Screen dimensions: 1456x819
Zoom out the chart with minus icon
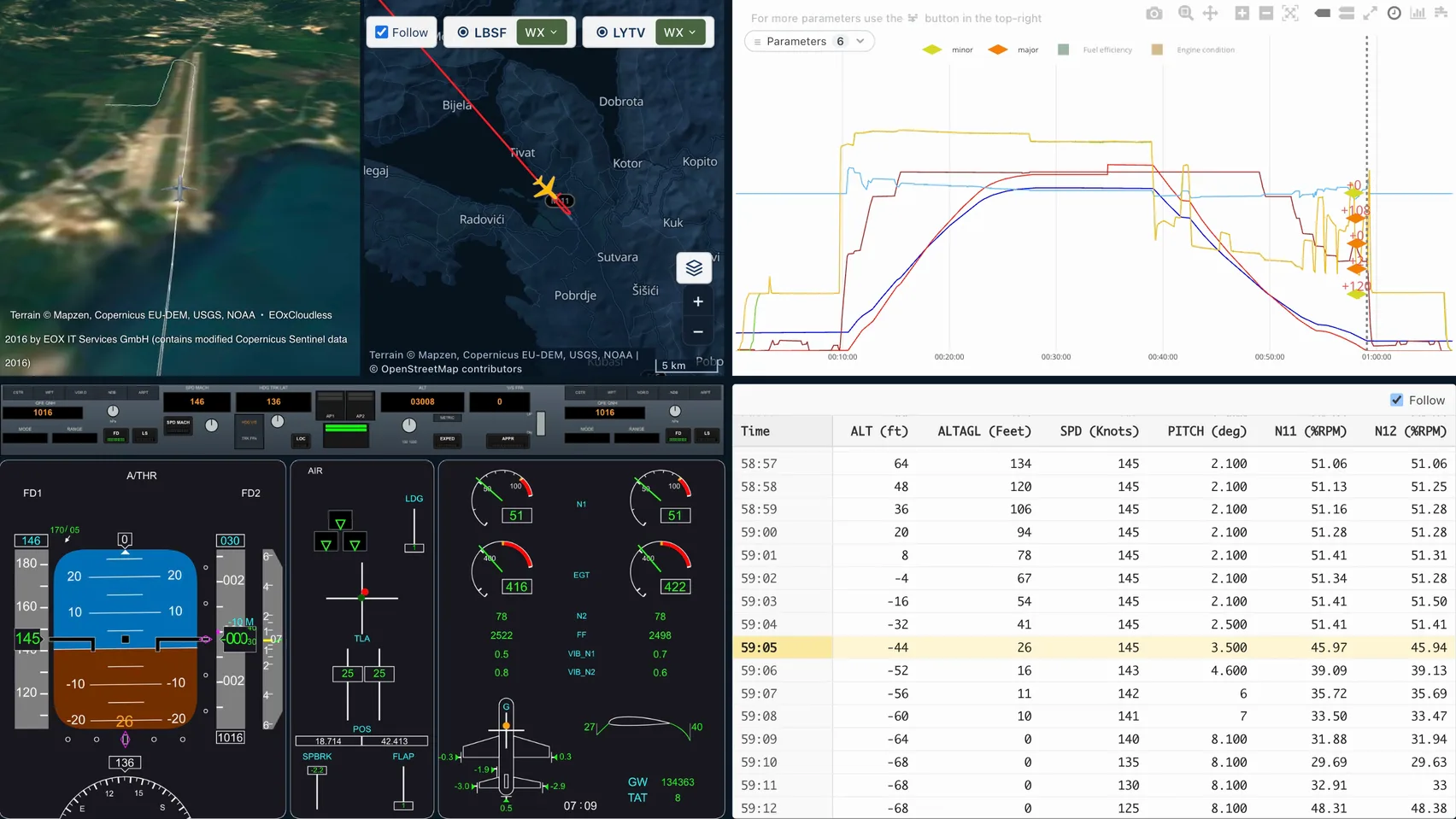click(1266, 13)
